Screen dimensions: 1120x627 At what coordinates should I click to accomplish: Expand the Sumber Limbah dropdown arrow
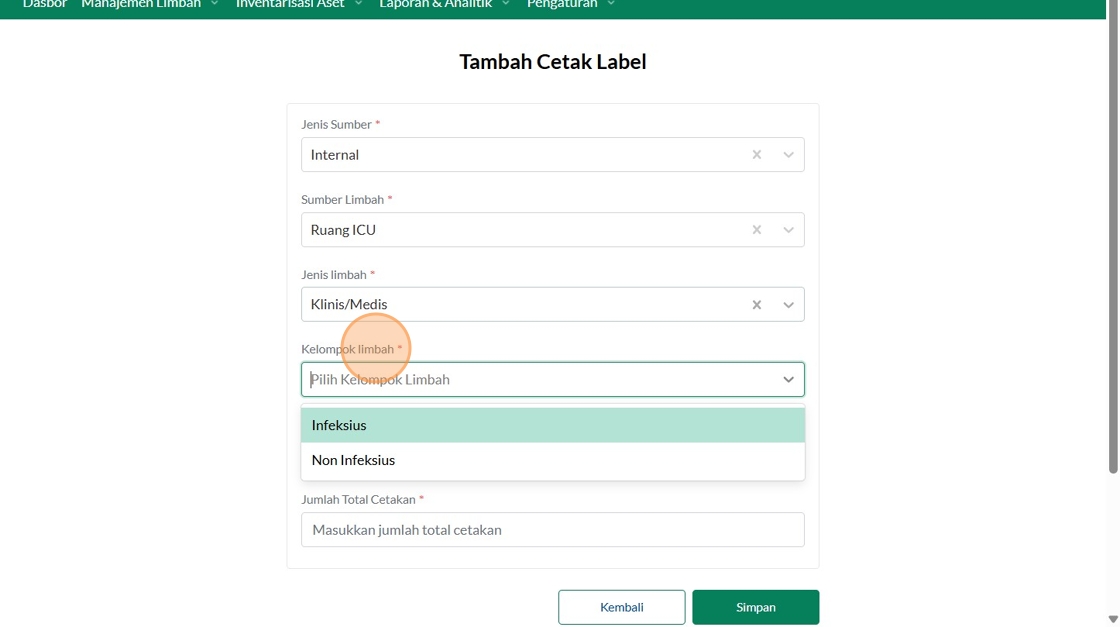788,230
